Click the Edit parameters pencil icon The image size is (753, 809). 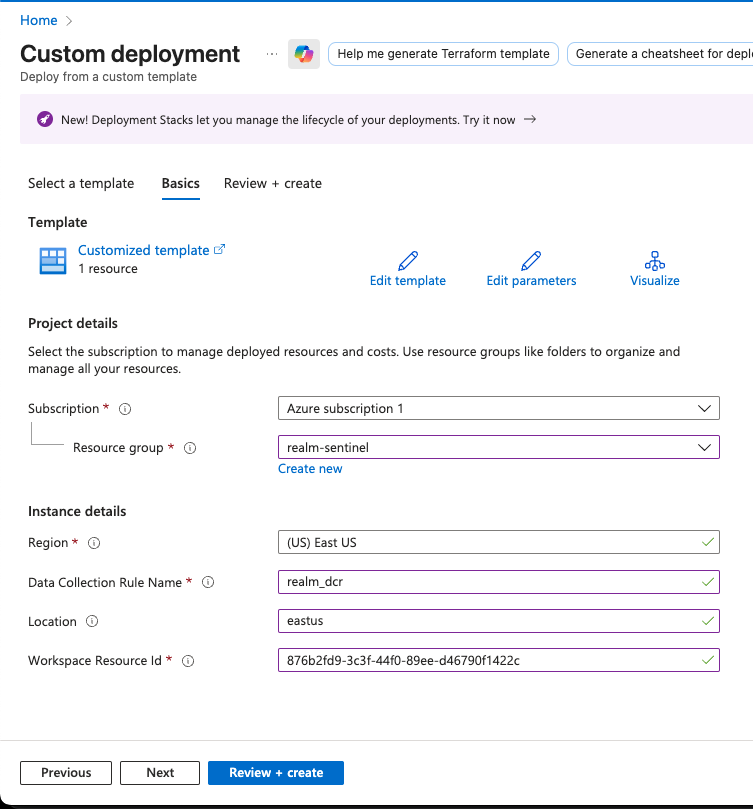click(x=531, y=259)
